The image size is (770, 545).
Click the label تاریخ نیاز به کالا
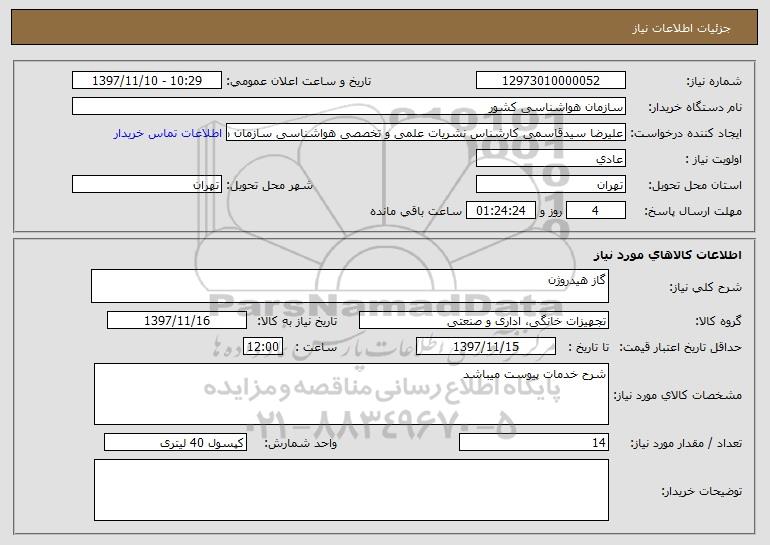coord(297,321)
